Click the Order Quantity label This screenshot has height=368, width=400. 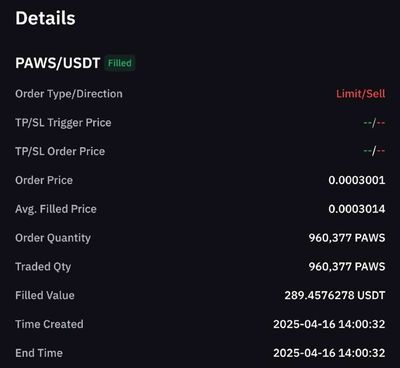(x=53, y=238)
